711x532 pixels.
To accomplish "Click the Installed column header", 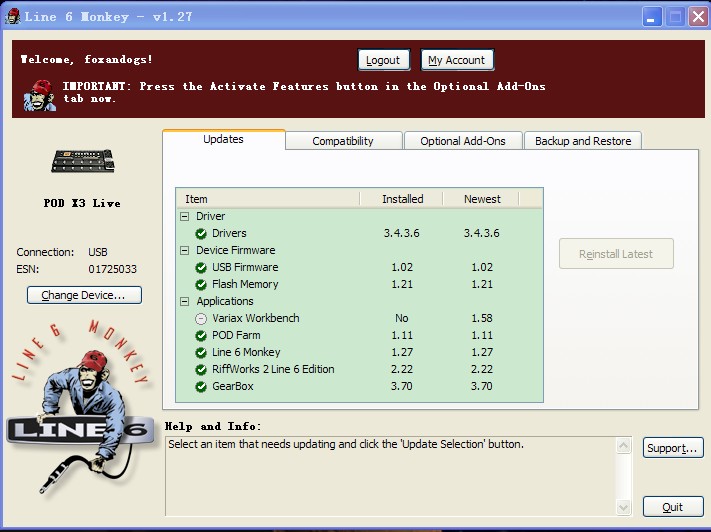I will (x=402, y=199).
